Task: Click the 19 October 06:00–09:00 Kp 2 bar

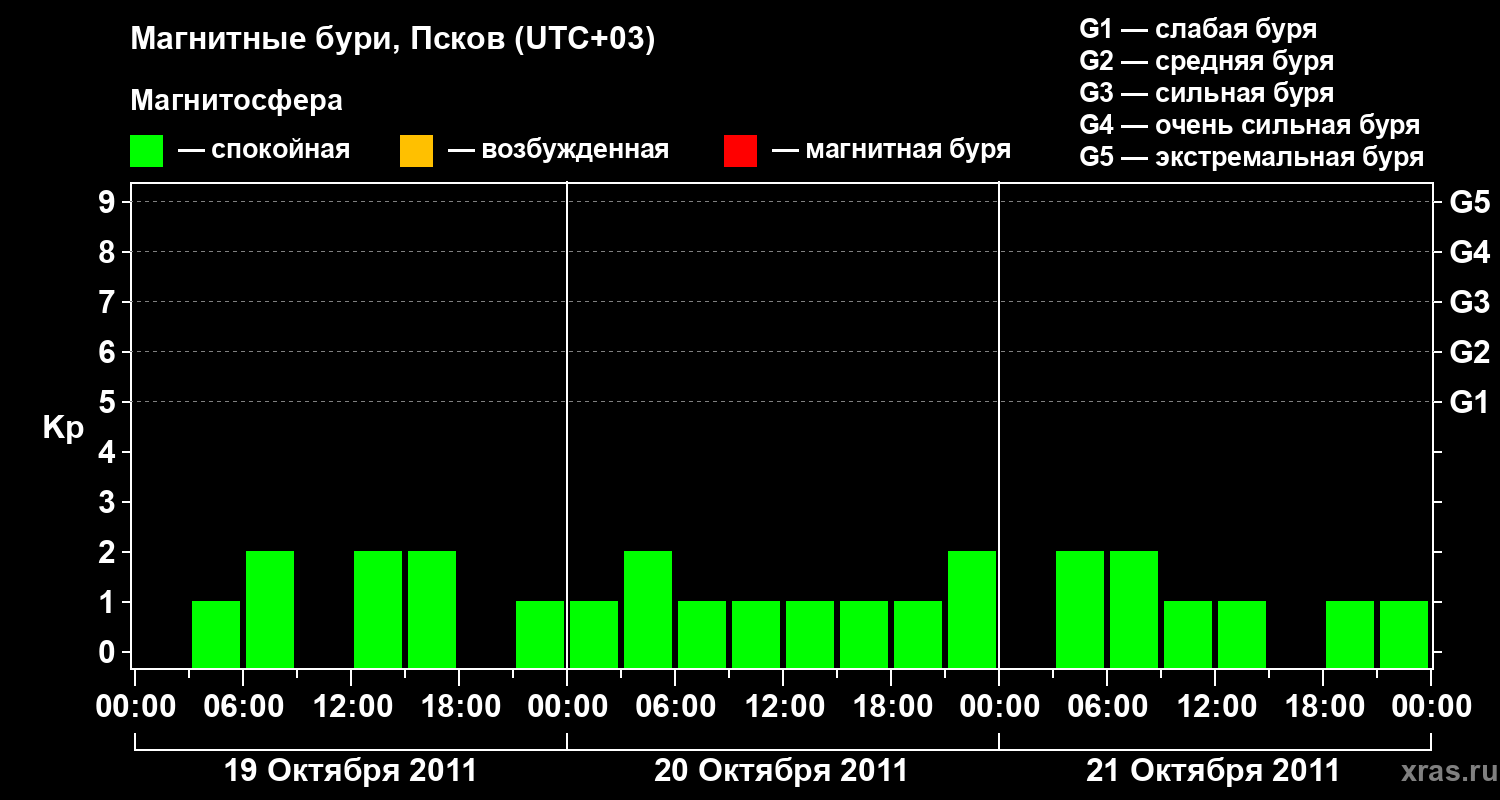Action: tap(270, 609)
